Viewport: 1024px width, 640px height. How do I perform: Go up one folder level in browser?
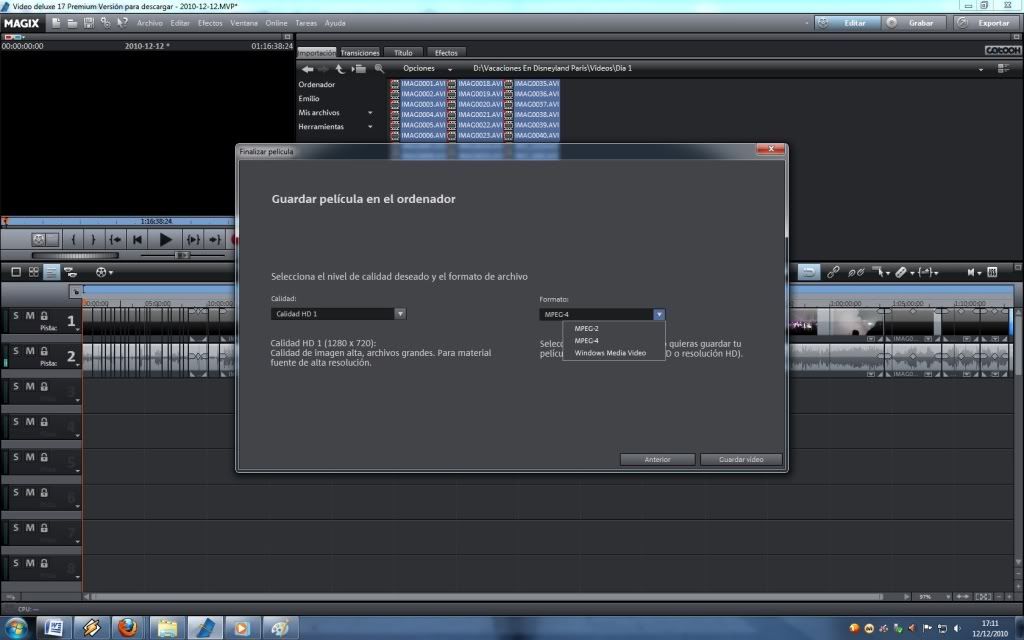click(x=340, y=69)
